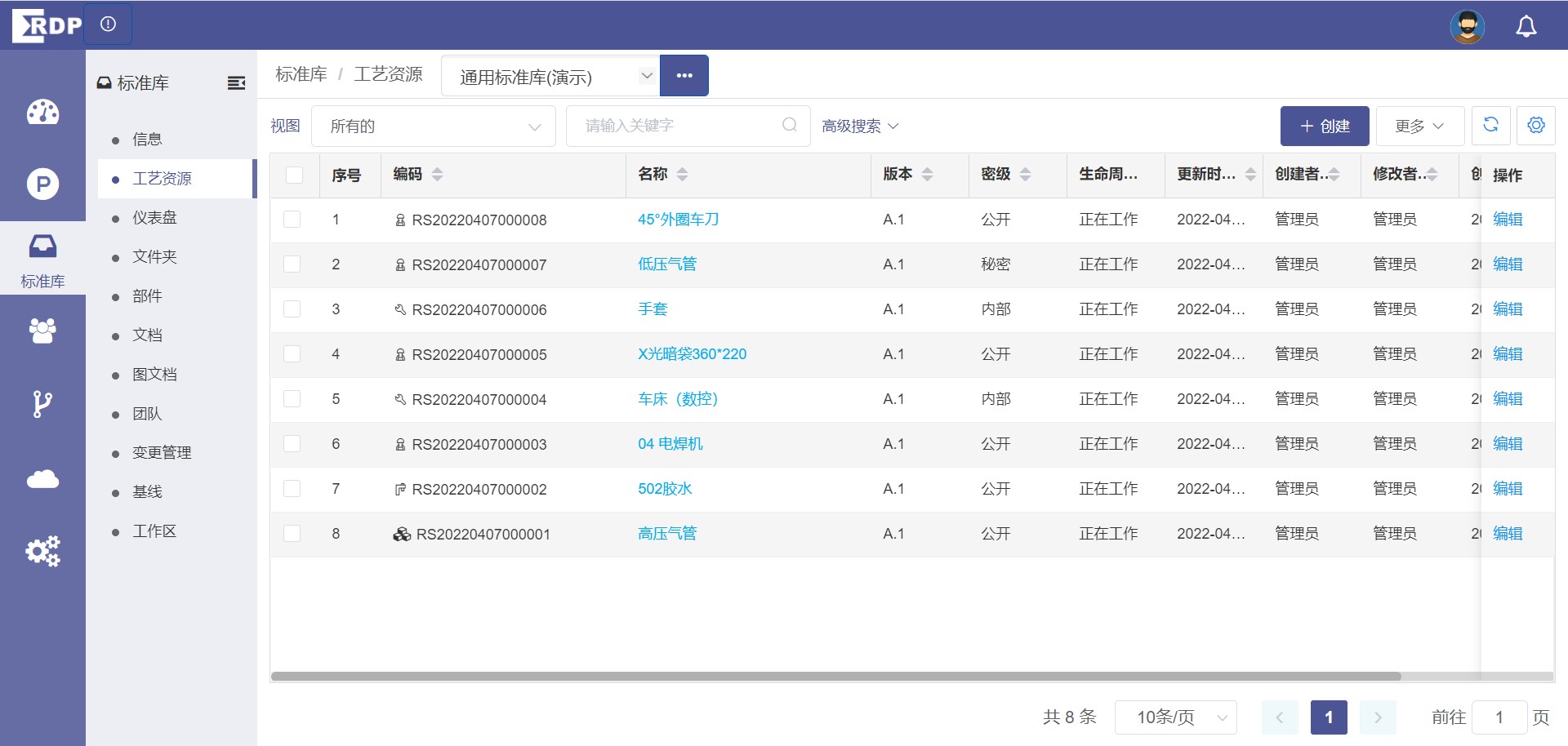
Task: Sort by 名称 column arrows
Action: click(x=683, y=174)
